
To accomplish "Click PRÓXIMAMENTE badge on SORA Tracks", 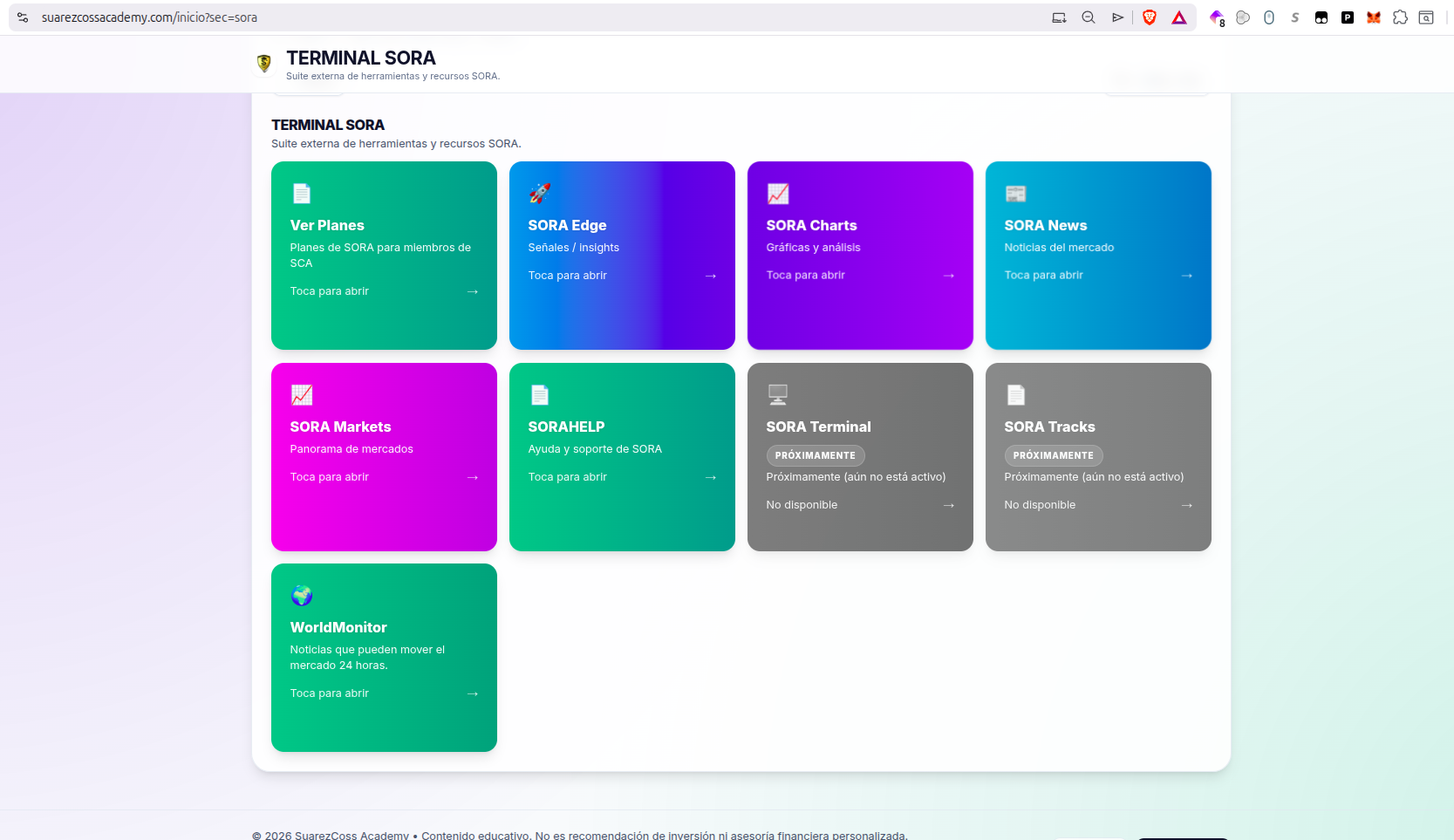I will 1053,455.
